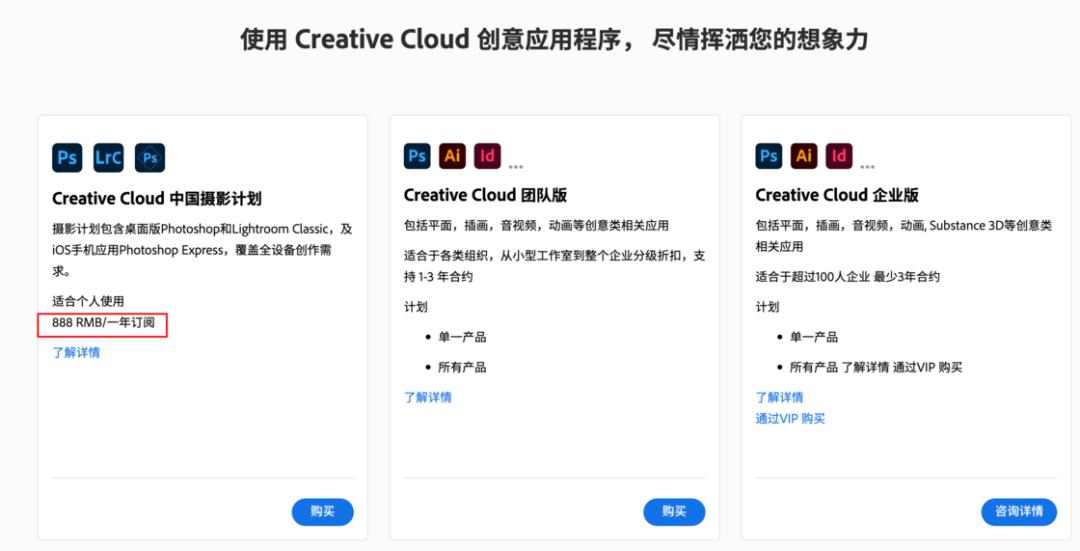
Task: Click the Creative Cloud 团队版 heading
Action: pos(486,196)
